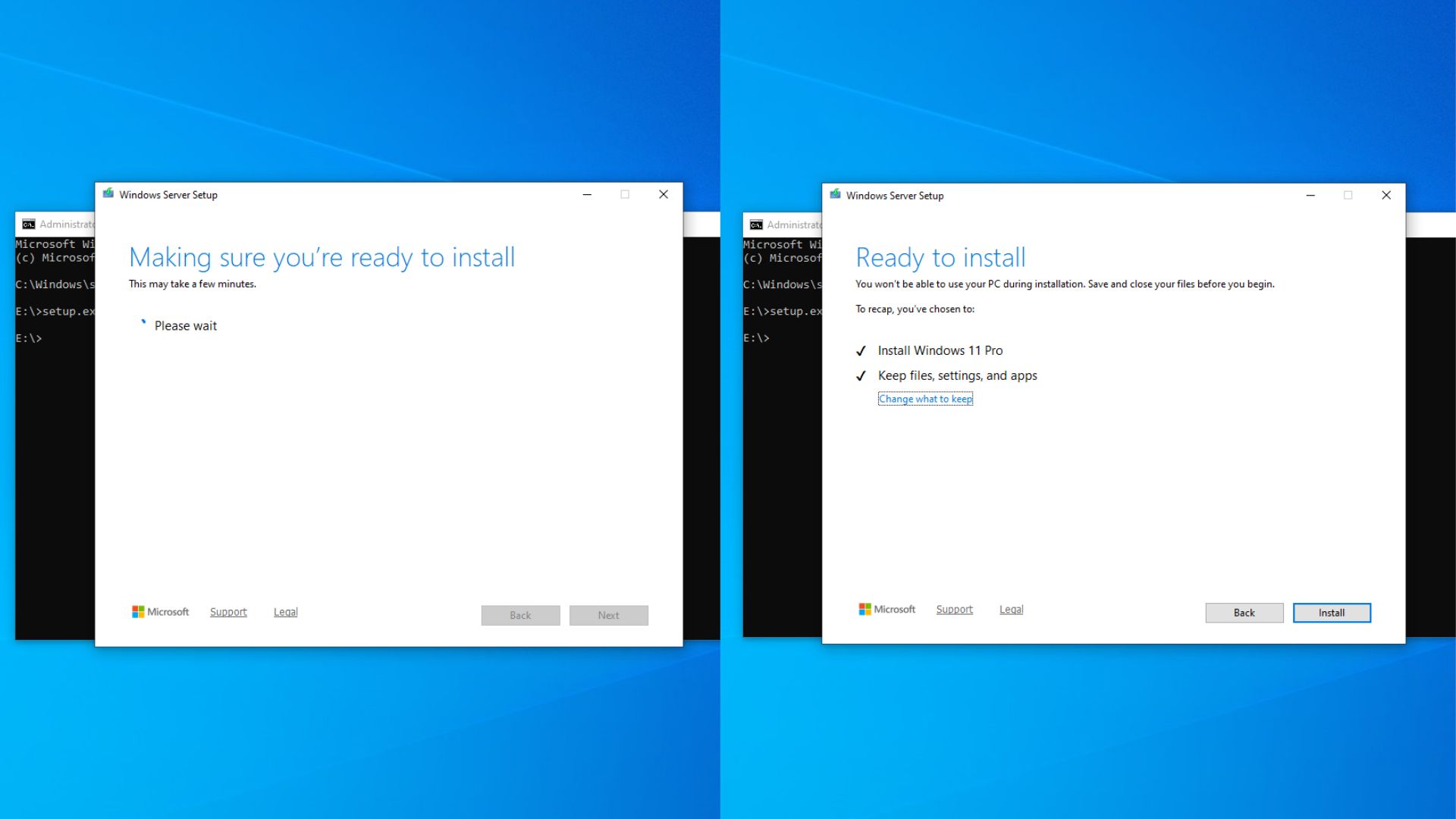This screenshot has height=819, width=1456.
Task: Click the spinner next to Please wait
Action: click(143, 323)
